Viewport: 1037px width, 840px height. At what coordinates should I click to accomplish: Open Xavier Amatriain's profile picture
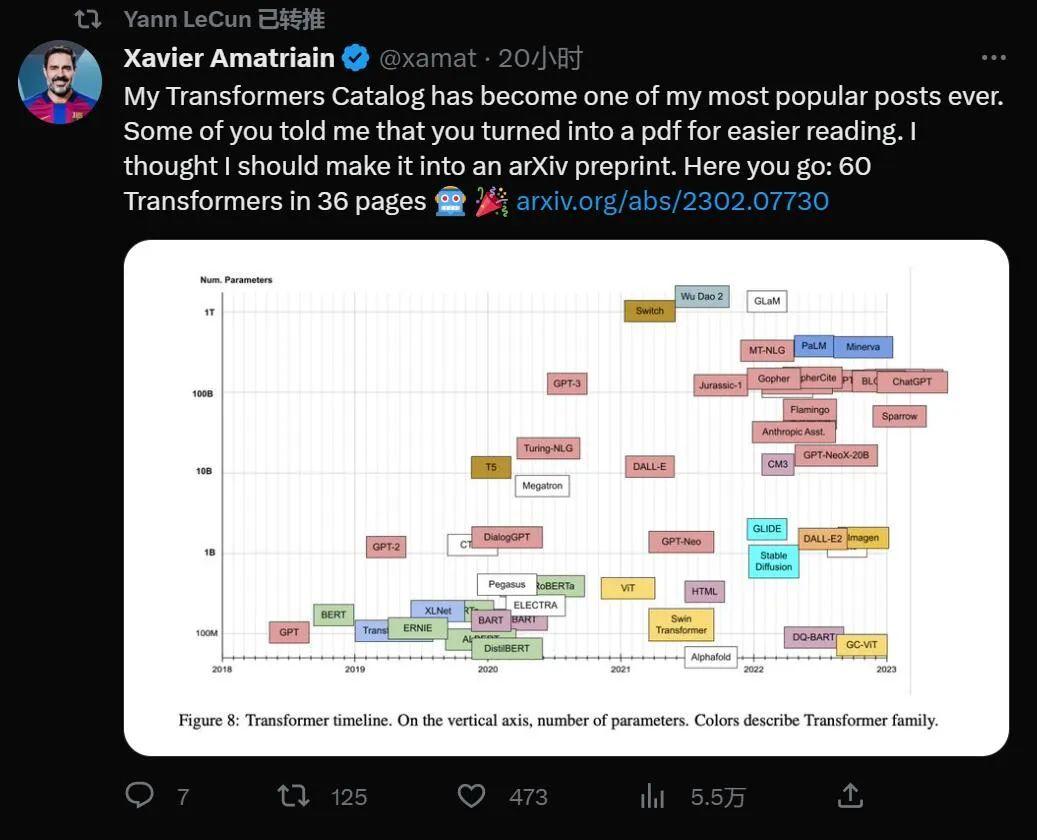61,82
